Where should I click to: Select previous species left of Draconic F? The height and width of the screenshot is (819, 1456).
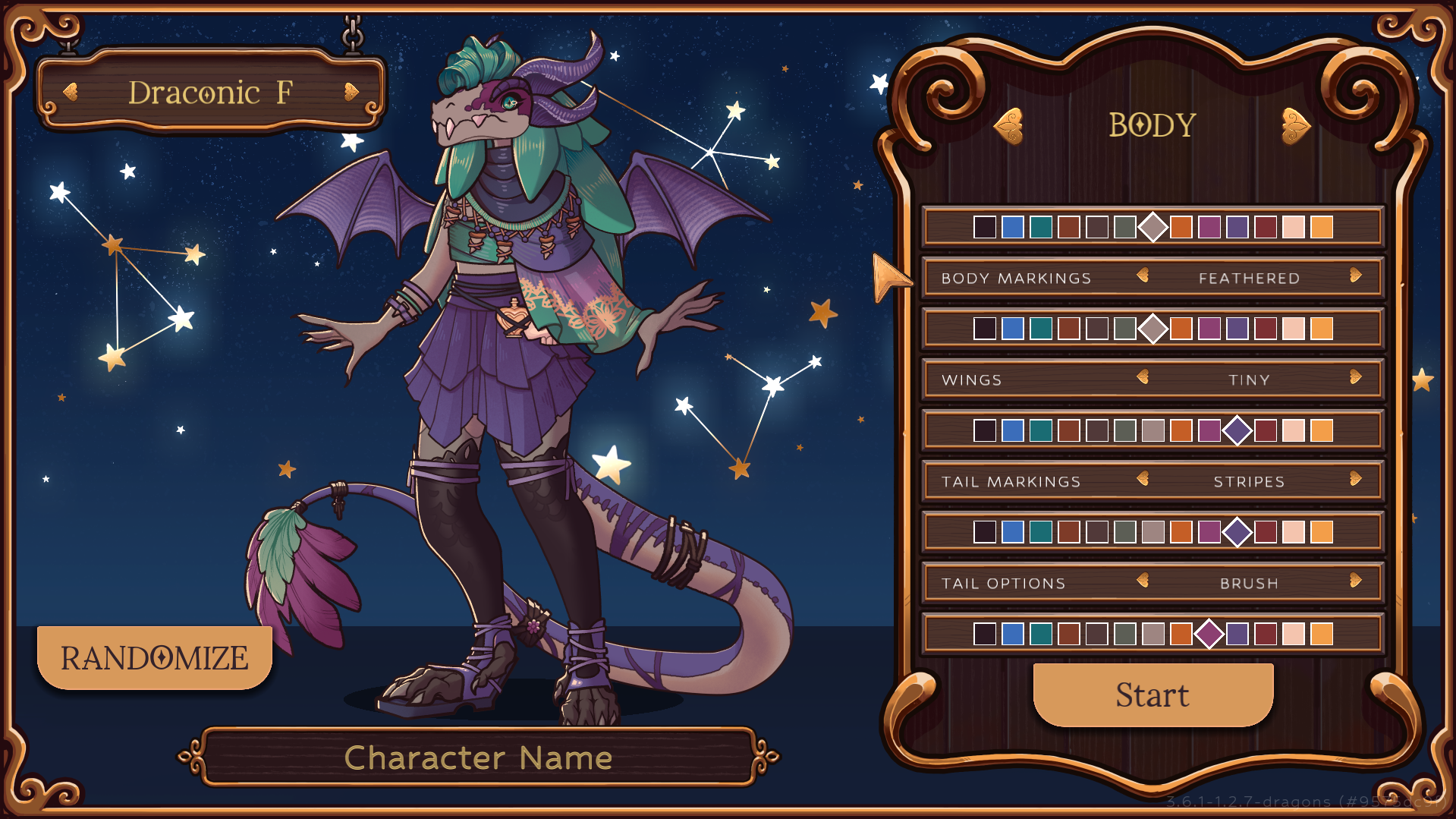(71, 92)
